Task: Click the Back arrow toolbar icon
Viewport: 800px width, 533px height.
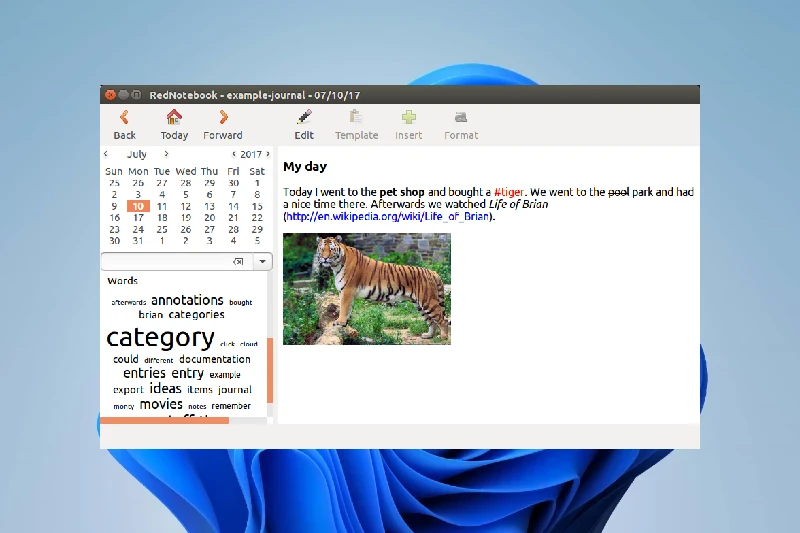Action: [x=124, y=117]
